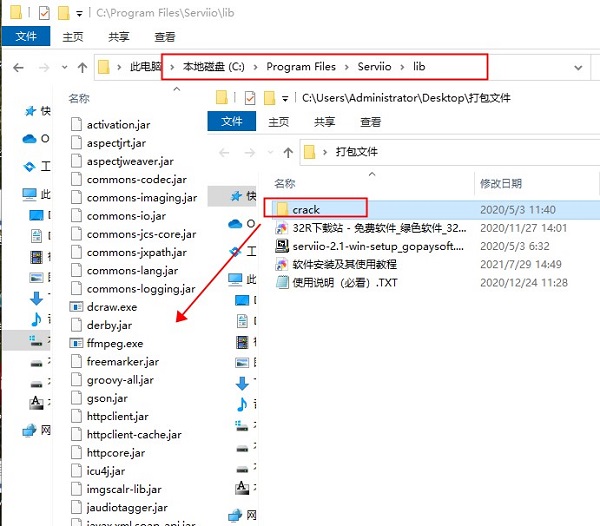Select 软件安装及其使用教程 shortcut

(336, 264)
